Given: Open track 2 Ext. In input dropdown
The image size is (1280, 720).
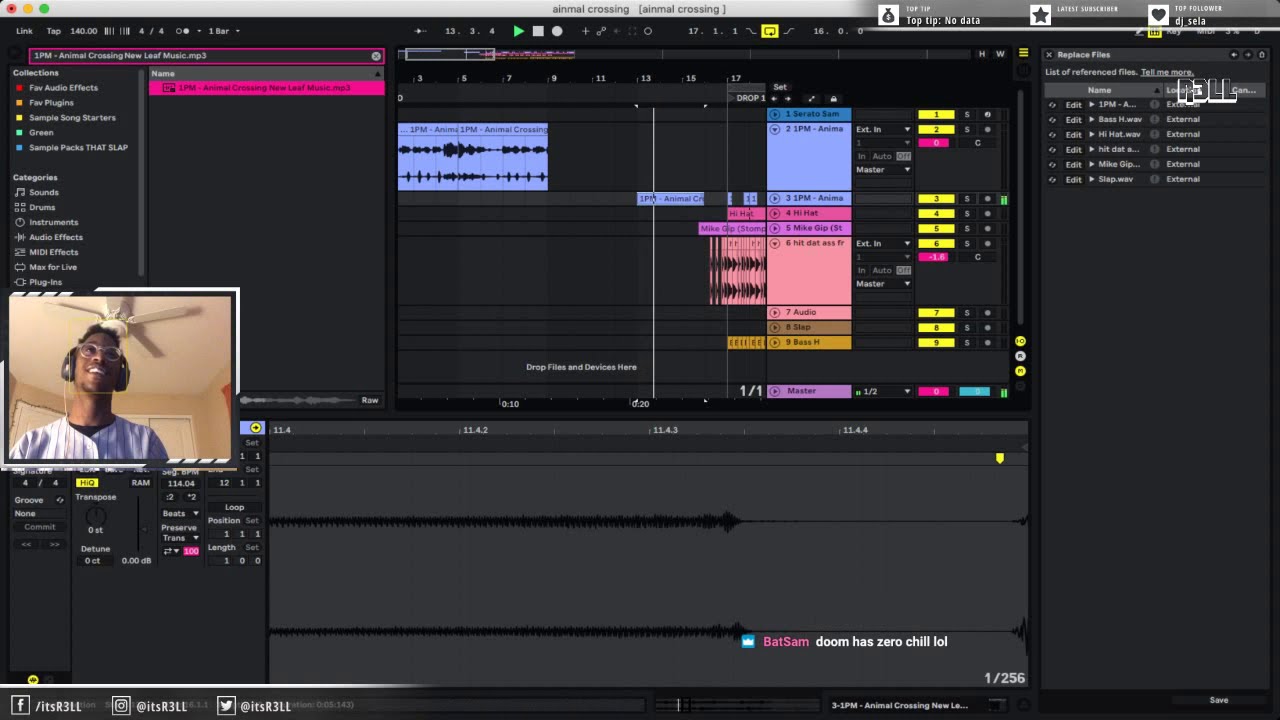Looking at the screenshot, I should coord(883,129).
